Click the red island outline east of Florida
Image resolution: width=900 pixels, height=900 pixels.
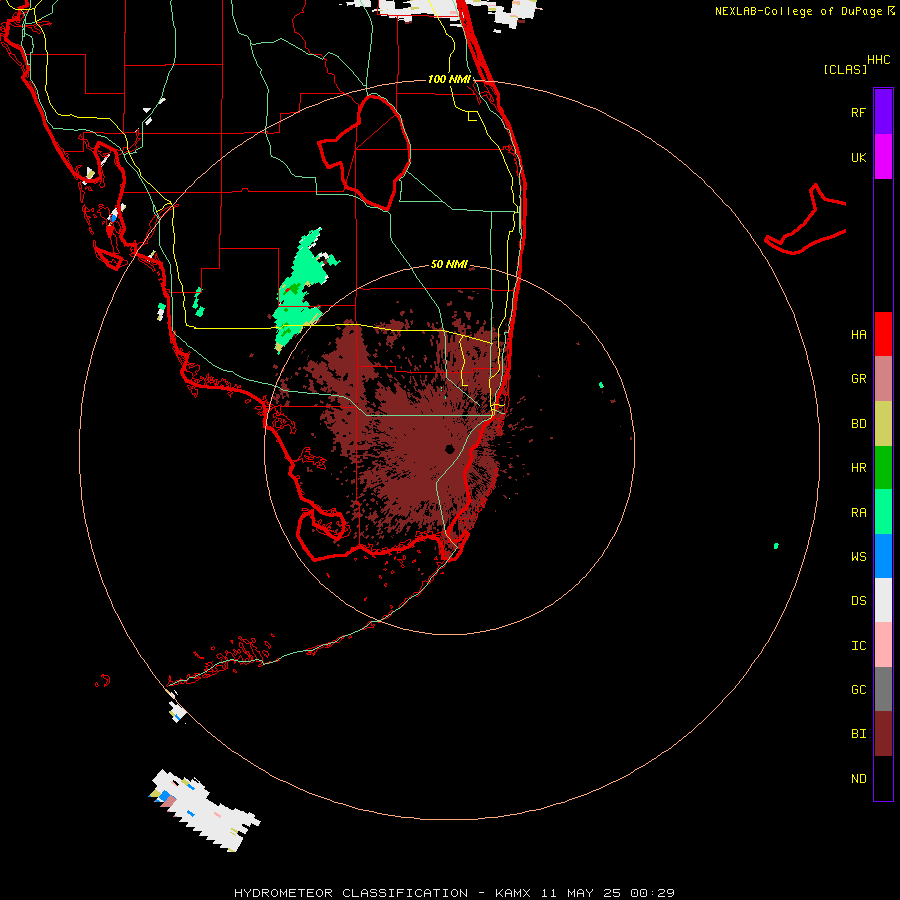click(x=806, y=221)
